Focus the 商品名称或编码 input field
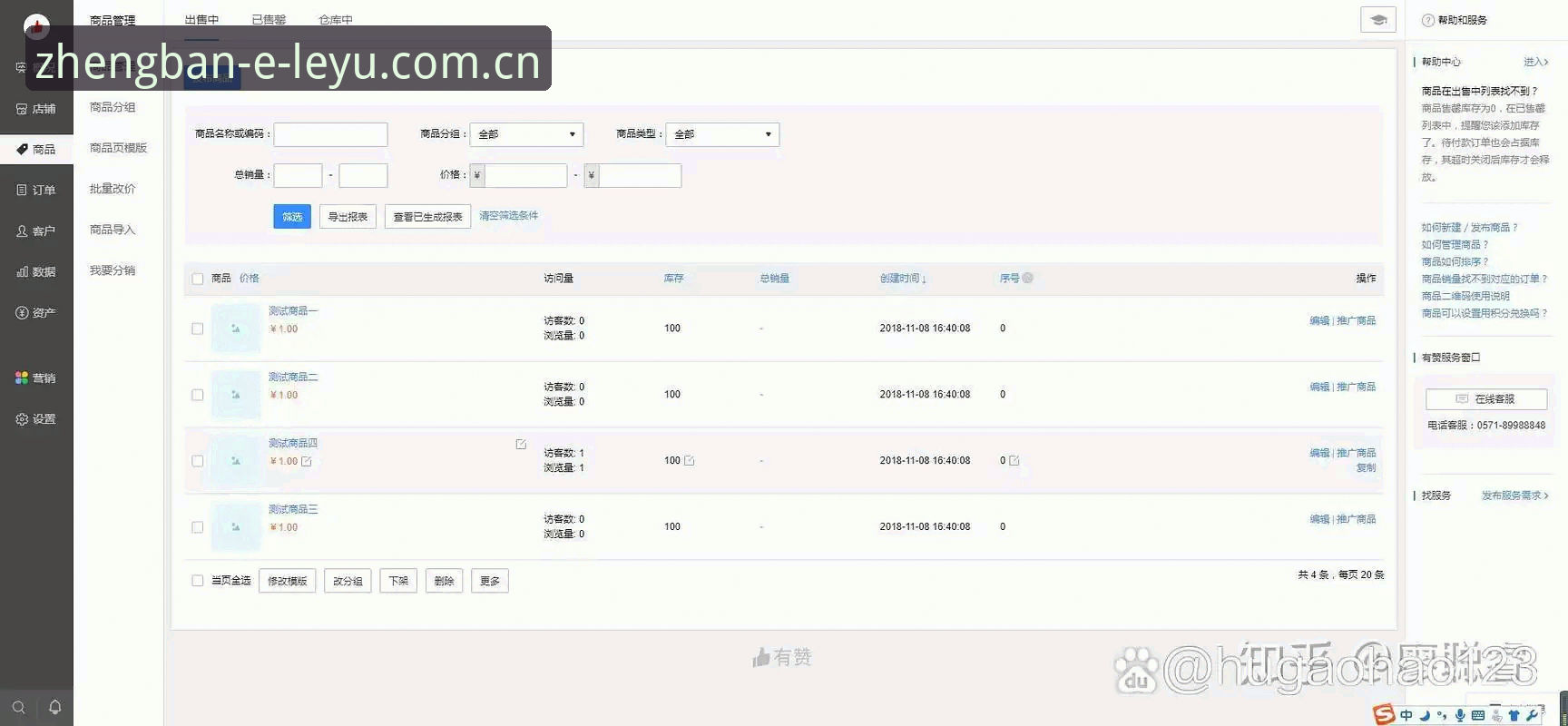Viewport: 1568px width, 726px height. pos(330,134)
